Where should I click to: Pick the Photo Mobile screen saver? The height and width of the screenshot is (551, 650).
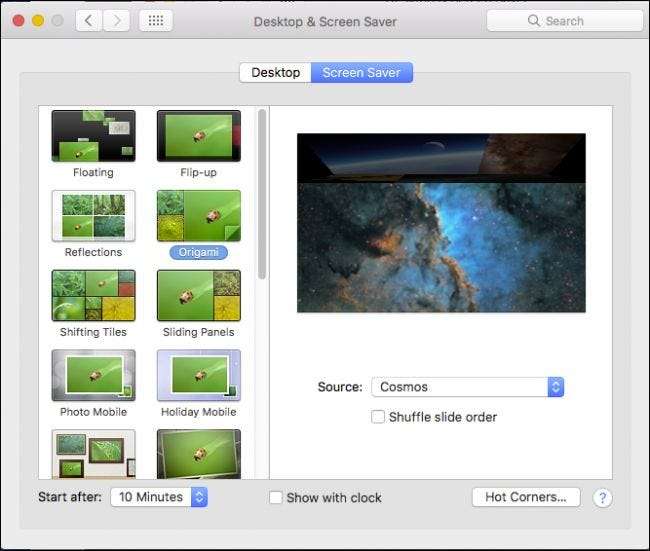point(93,376)
